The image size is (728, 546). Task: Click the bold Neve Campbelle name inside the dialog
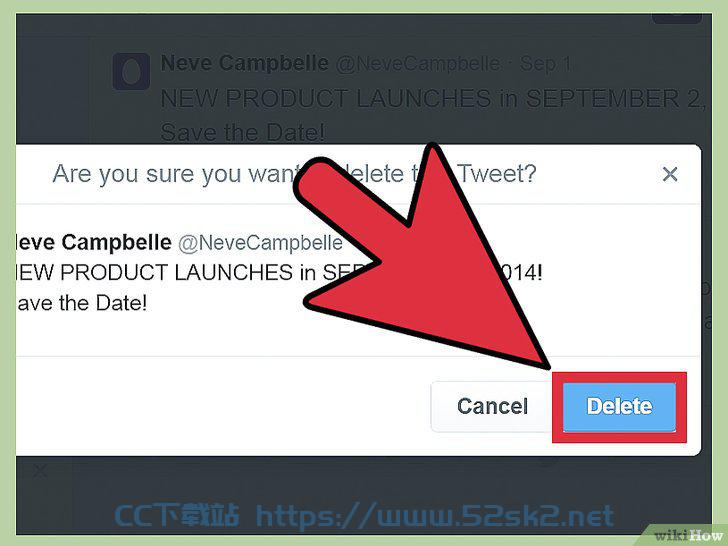[94, 242]
